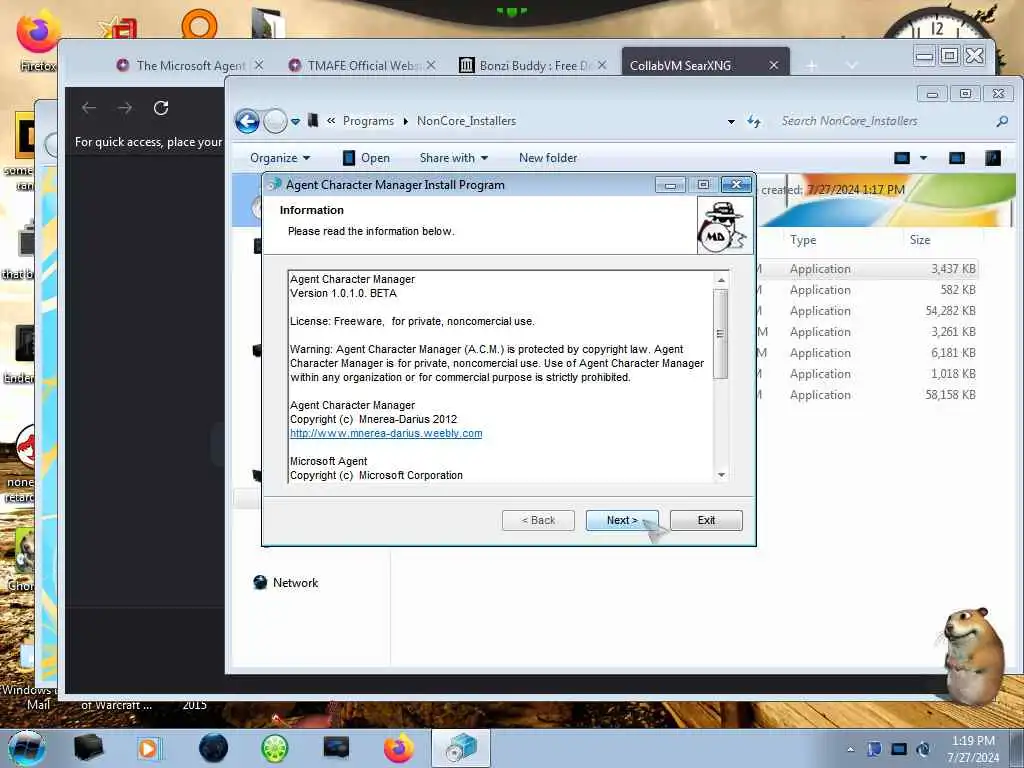
Task: Click the down arrow of the installer text scrollbar
Action: click(x=721, y=475)
